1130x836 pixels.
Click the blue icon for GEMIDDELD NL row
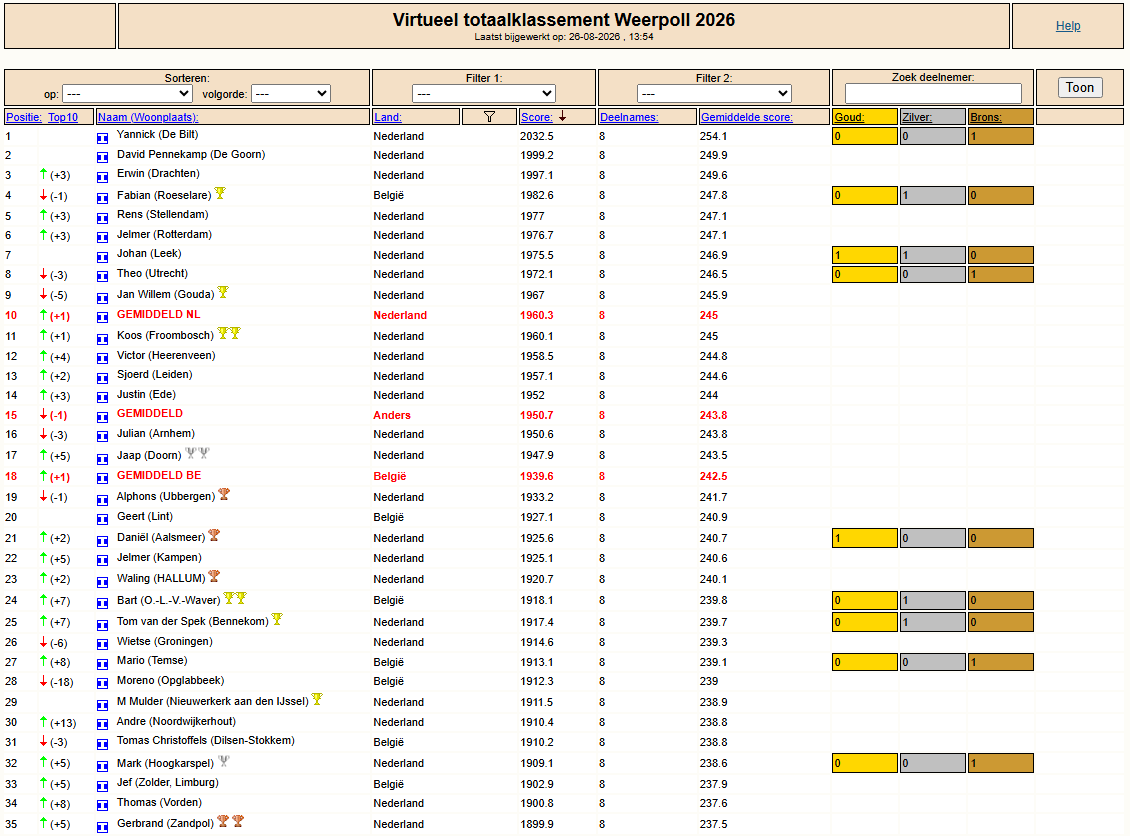pos(102,317)
